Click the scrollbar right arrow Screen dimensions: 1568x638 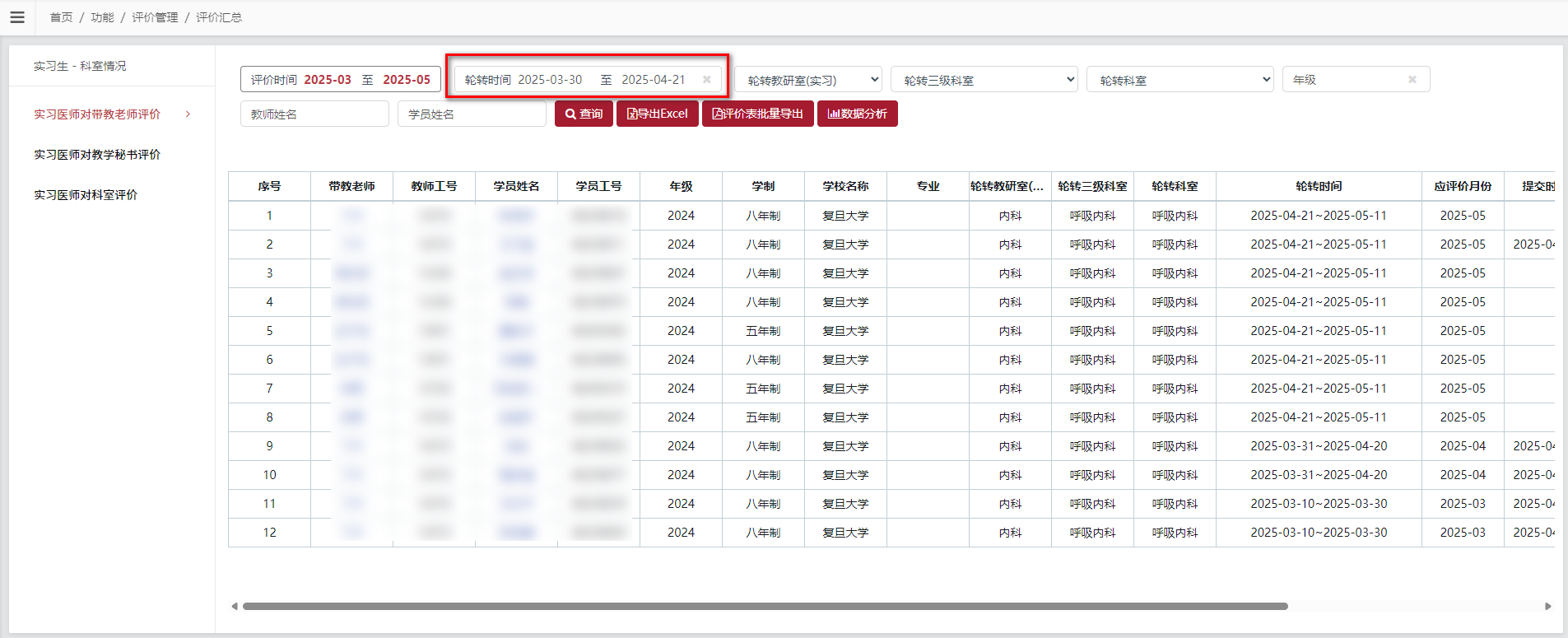tap(1548, 606)
